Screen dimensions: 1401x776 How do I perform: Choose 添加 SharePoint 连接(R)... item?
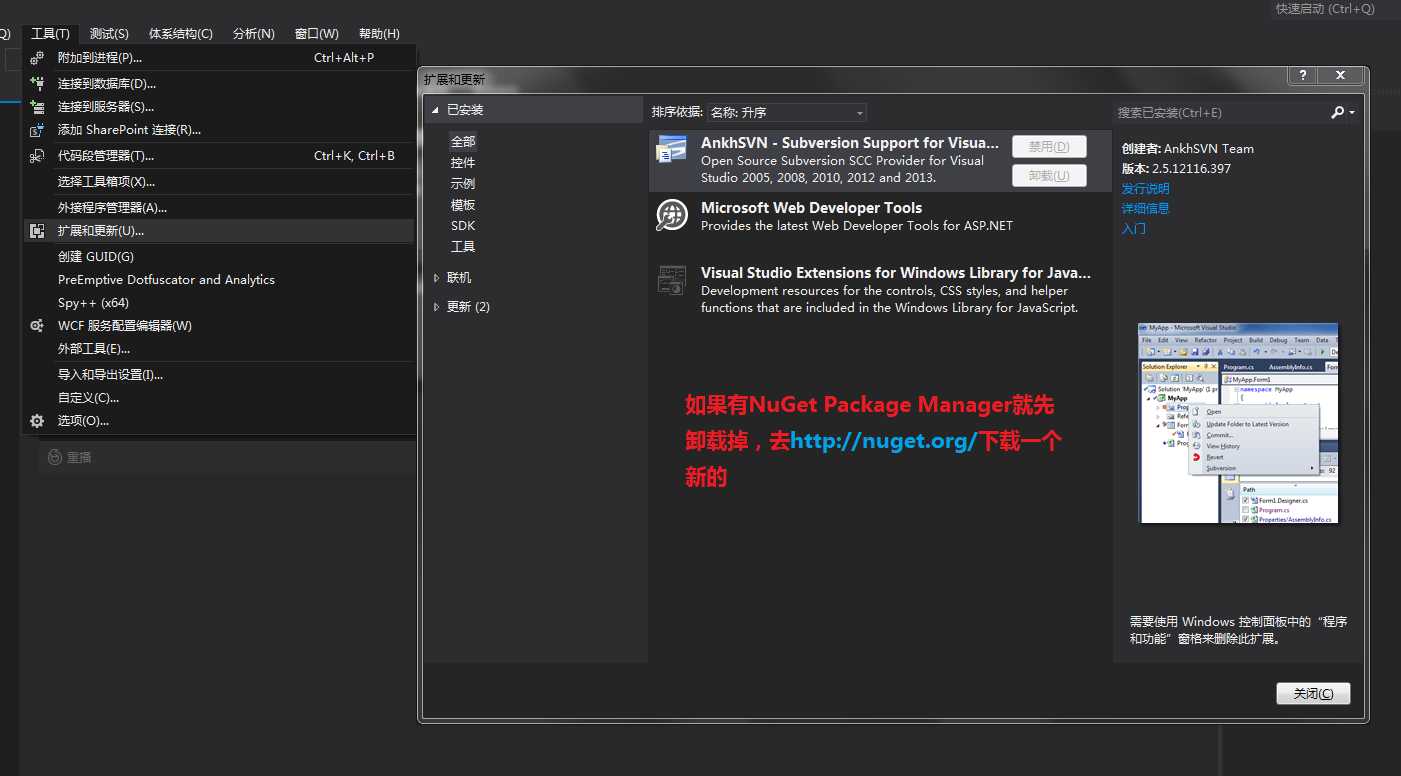pos(219,130)
